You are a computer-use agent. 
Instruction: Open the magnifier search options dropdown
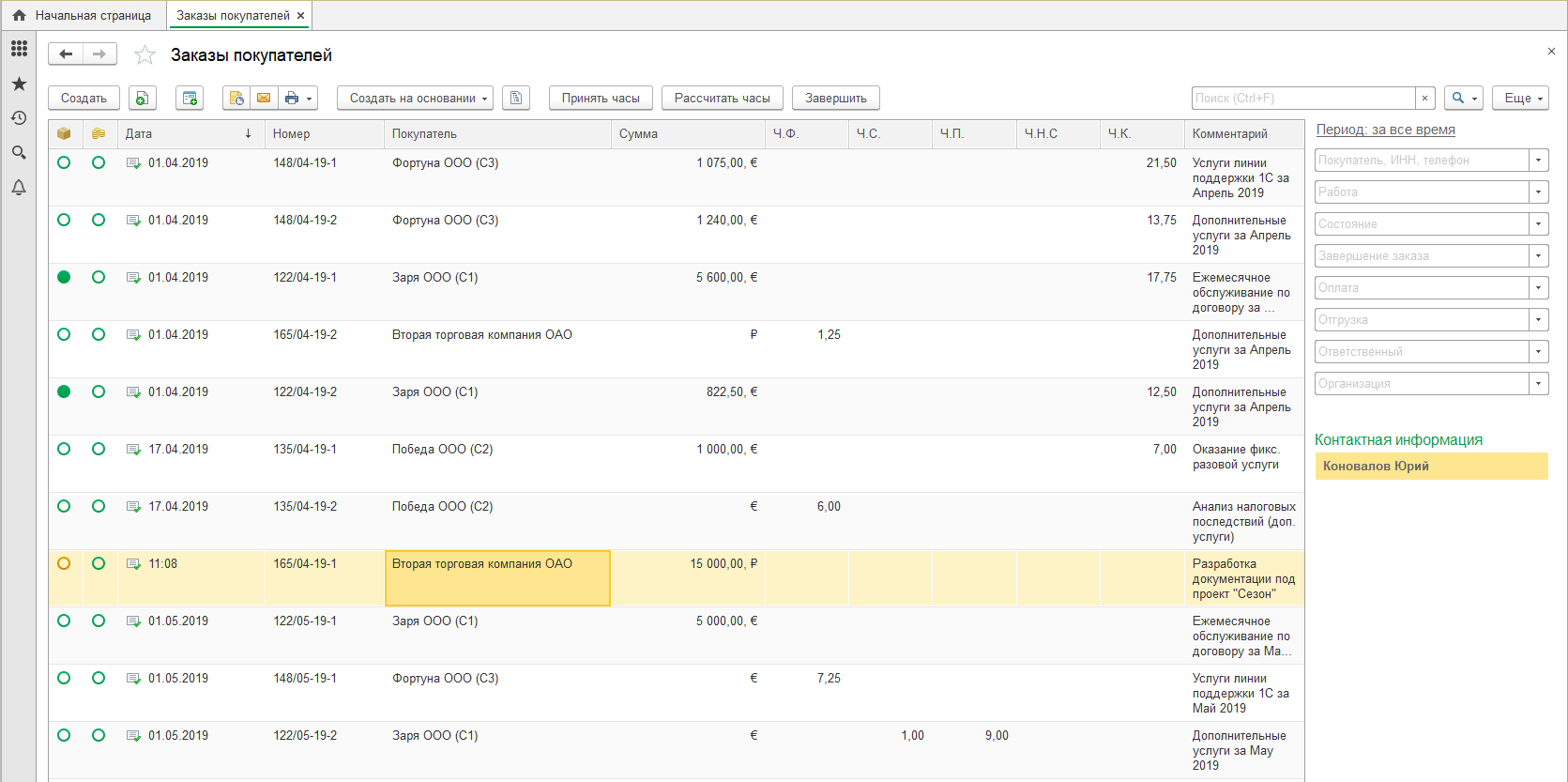[x=1464, y=98]
